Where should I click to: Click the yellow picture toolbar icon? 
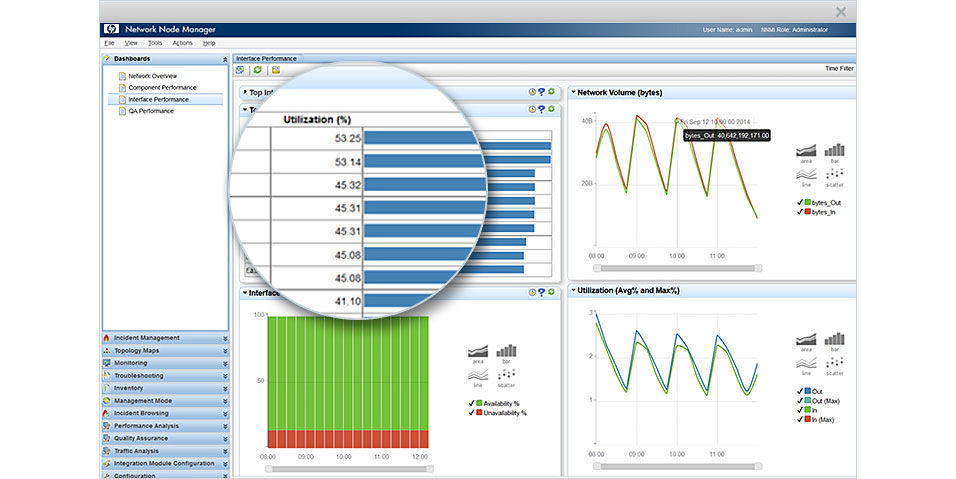coord(276,70)
